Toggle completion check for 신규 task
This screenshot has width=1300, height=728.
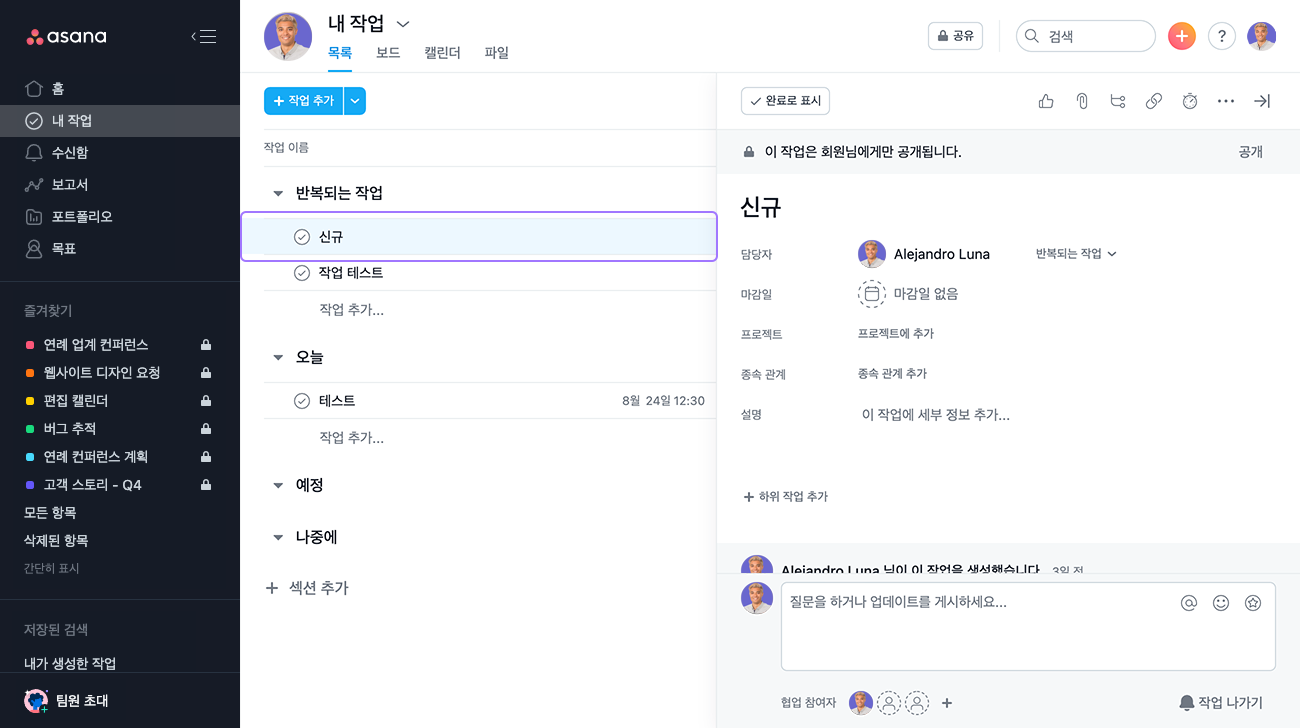click(302, 237)
